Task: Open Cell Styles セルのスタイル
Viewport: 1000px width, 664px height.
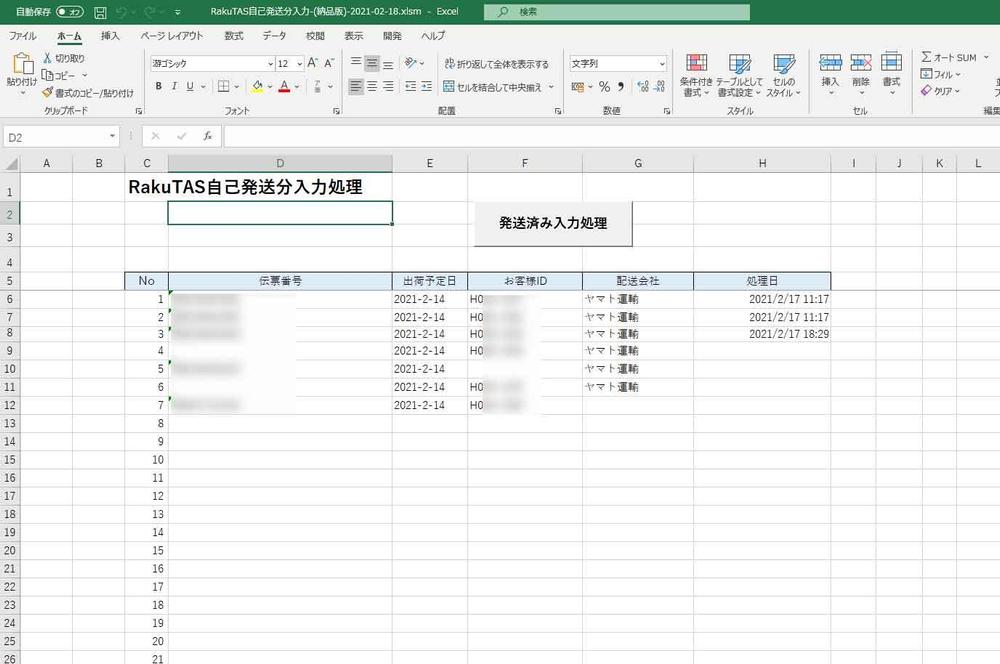Action: tap(784, 75)
